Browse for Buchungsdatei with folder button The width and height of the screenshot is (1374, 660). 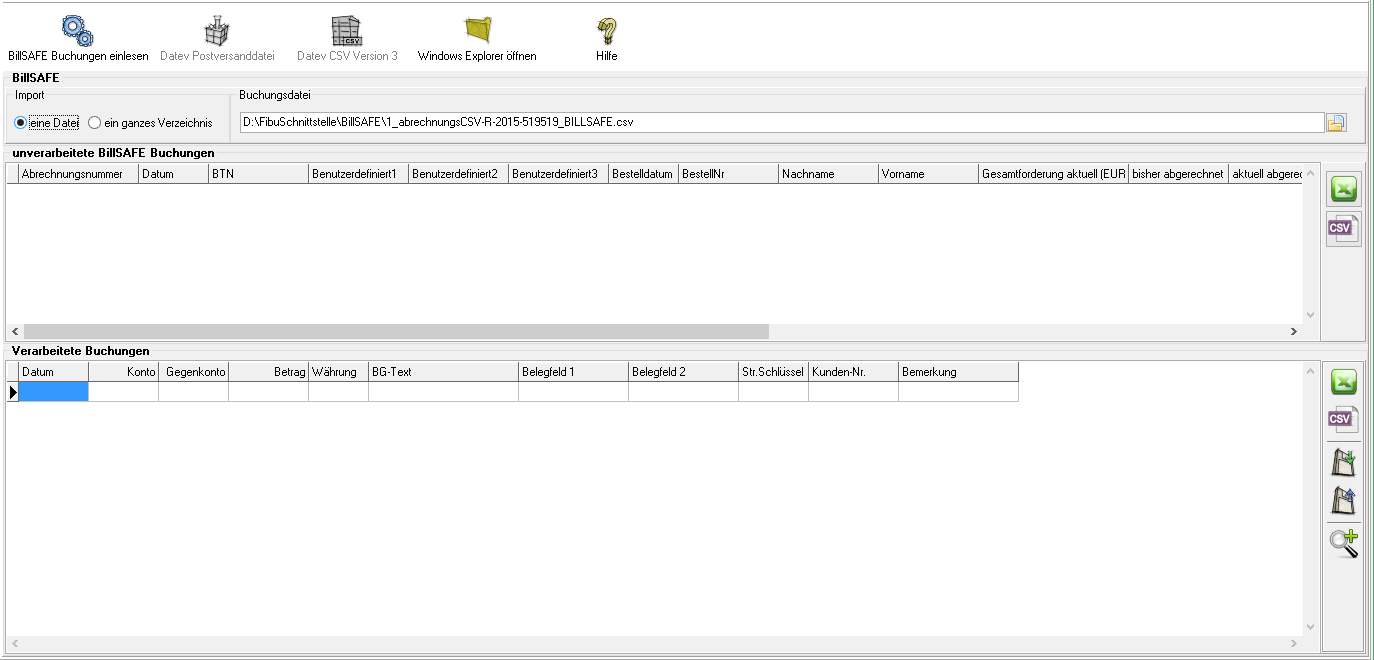coord(1336,123)
